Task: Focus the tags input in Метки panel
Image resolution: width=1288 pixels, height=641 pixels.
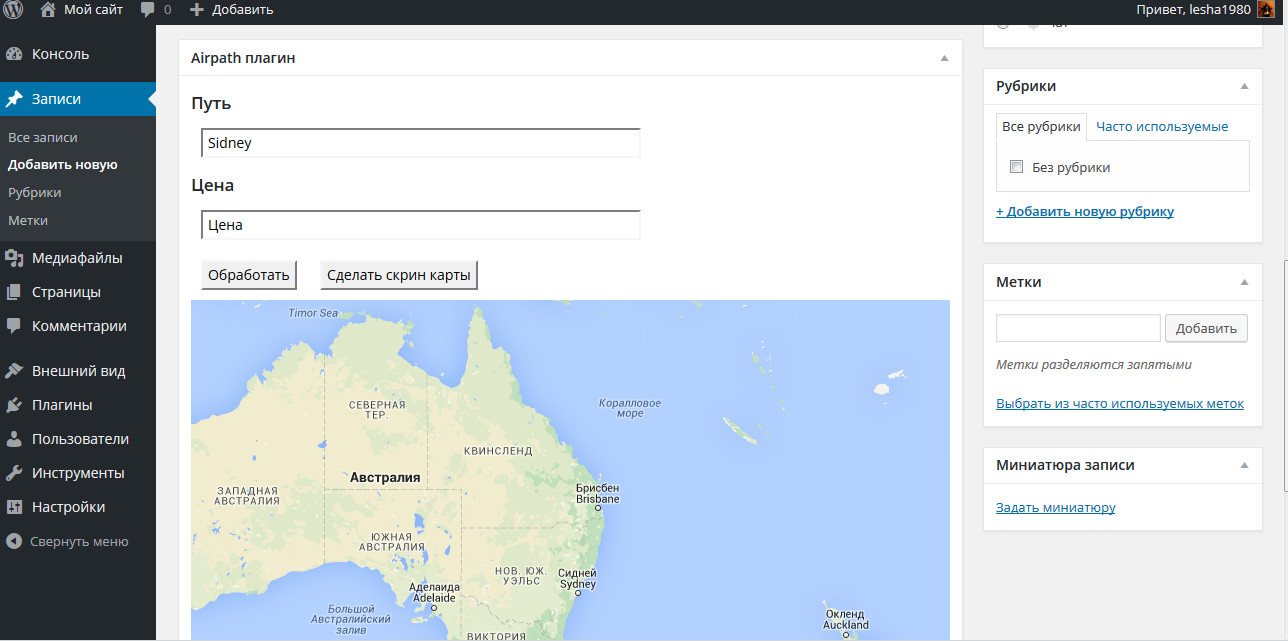Action: [x=1079, y=328]
